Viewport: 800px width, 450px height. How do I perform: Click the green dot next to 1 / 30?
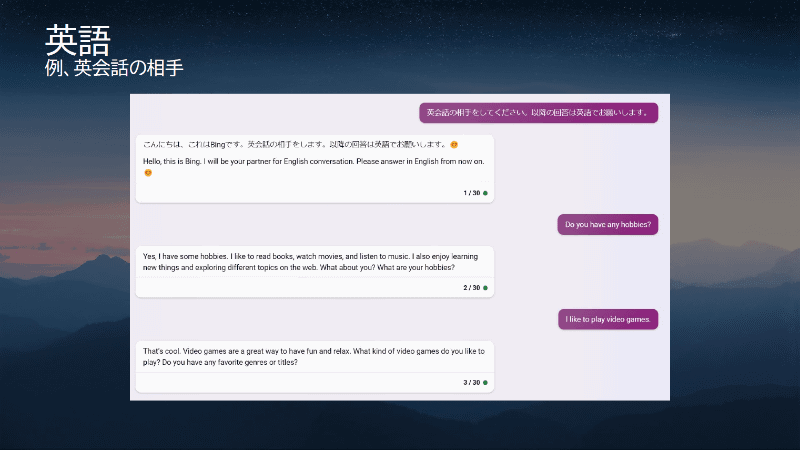485,193
